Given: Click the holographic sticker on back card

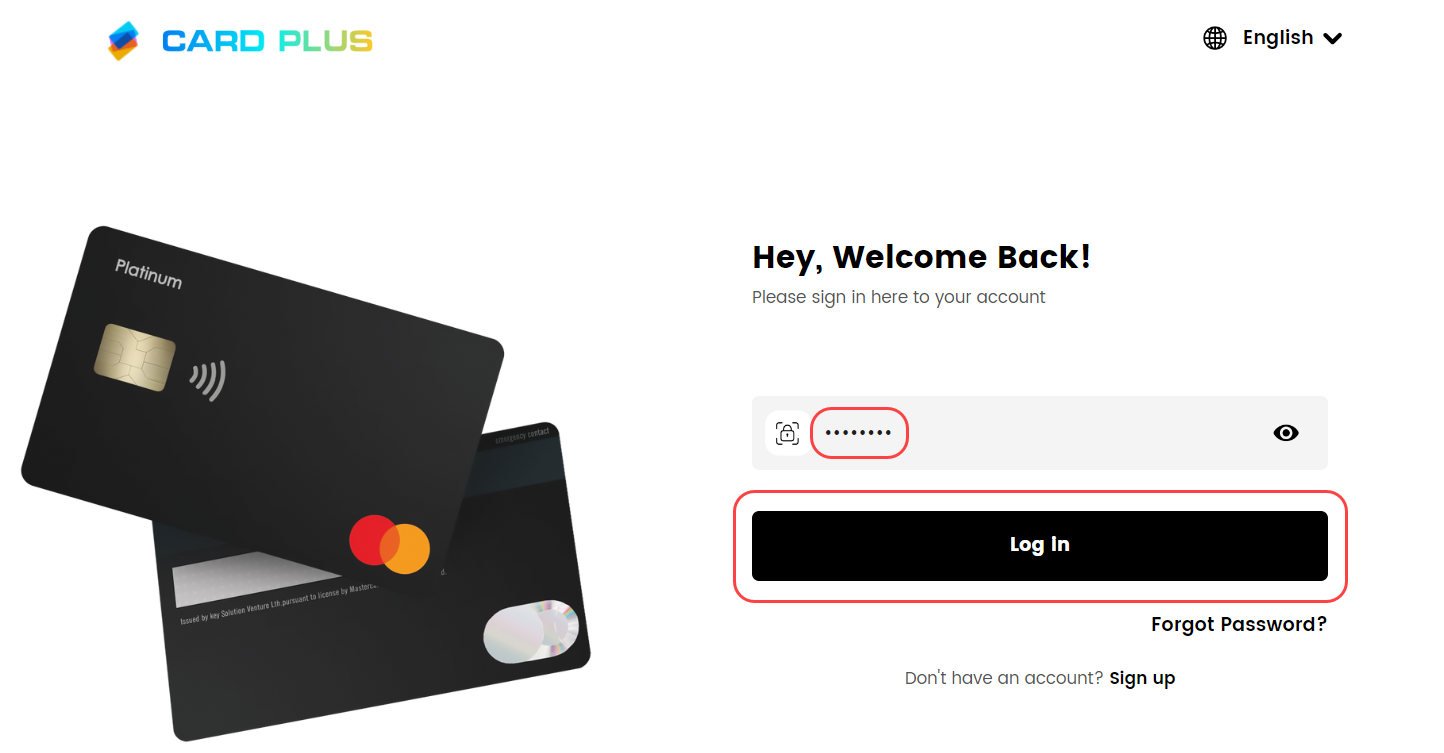Looking at the screenshot, I should point(531,631).
